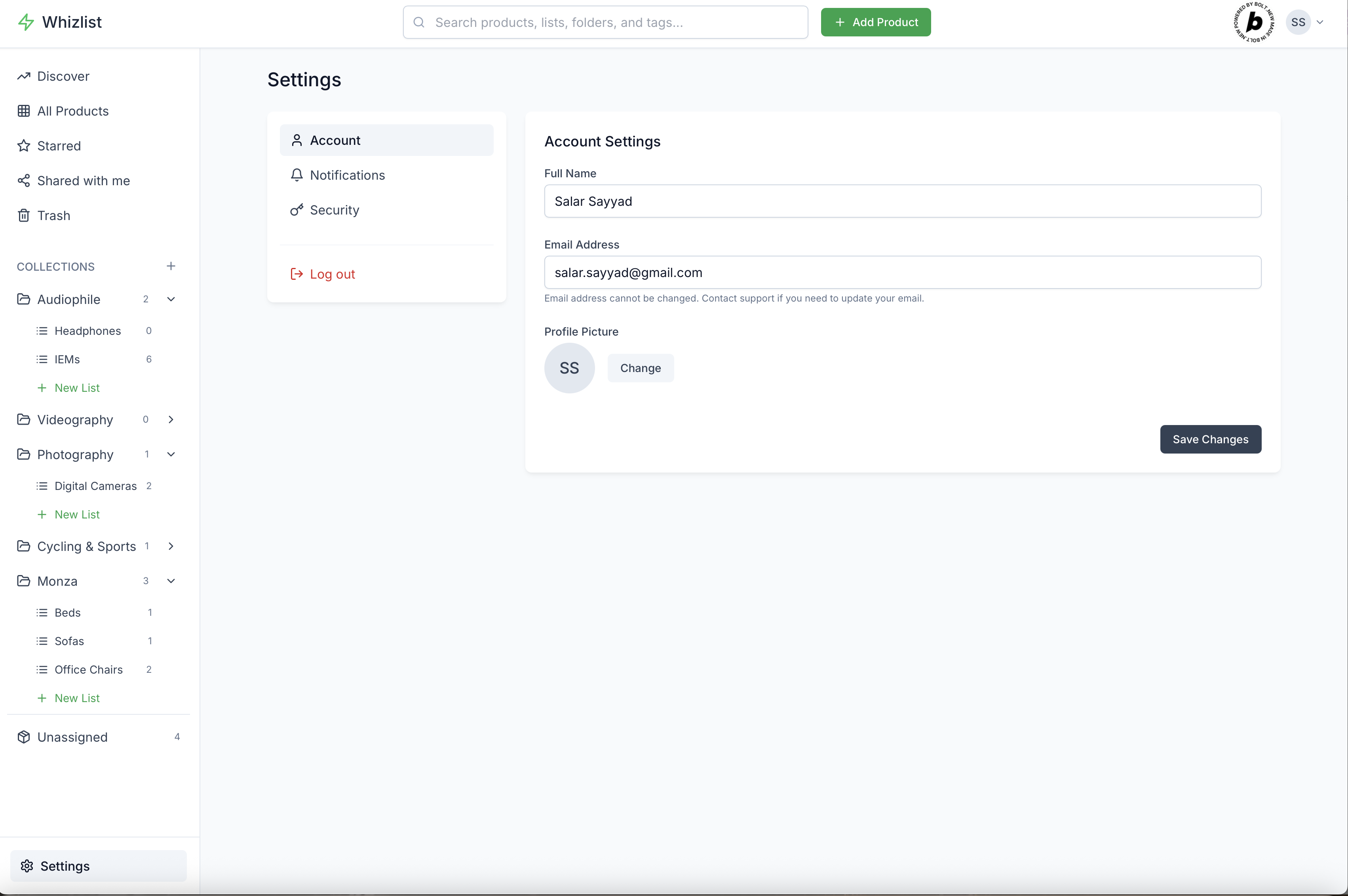Click Log out

pos(332,274)
